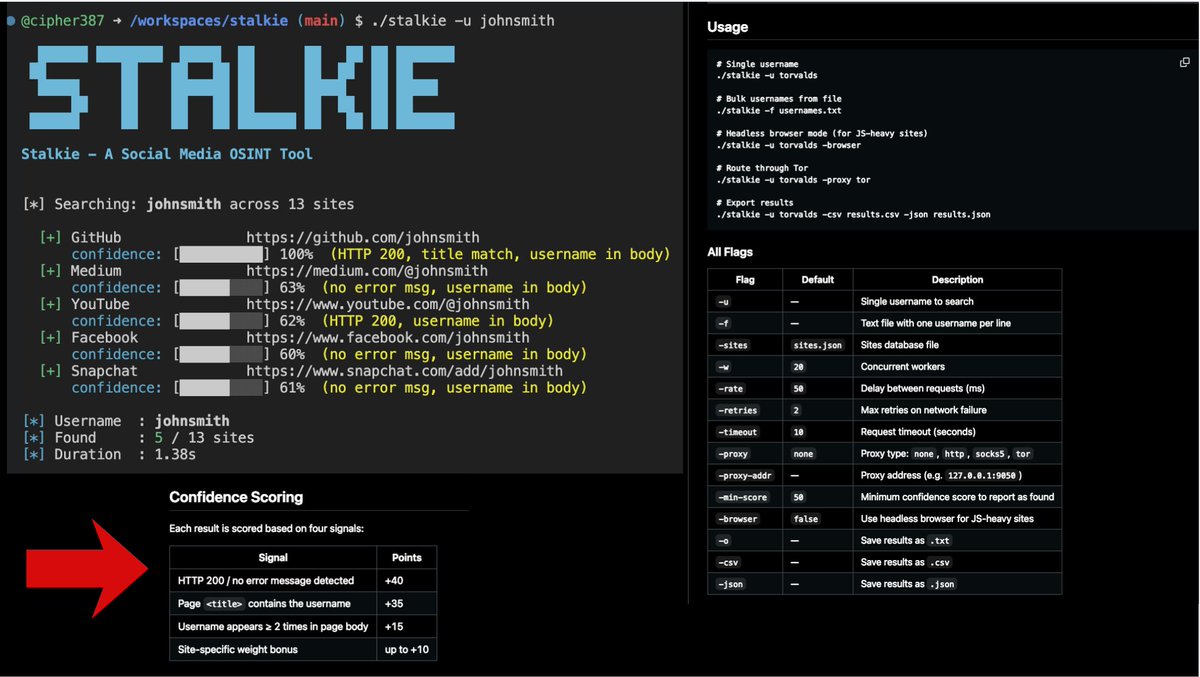Open the https://medium.com/@johnsmith URL
This screenshot has height=677, width=1200.
367,271
